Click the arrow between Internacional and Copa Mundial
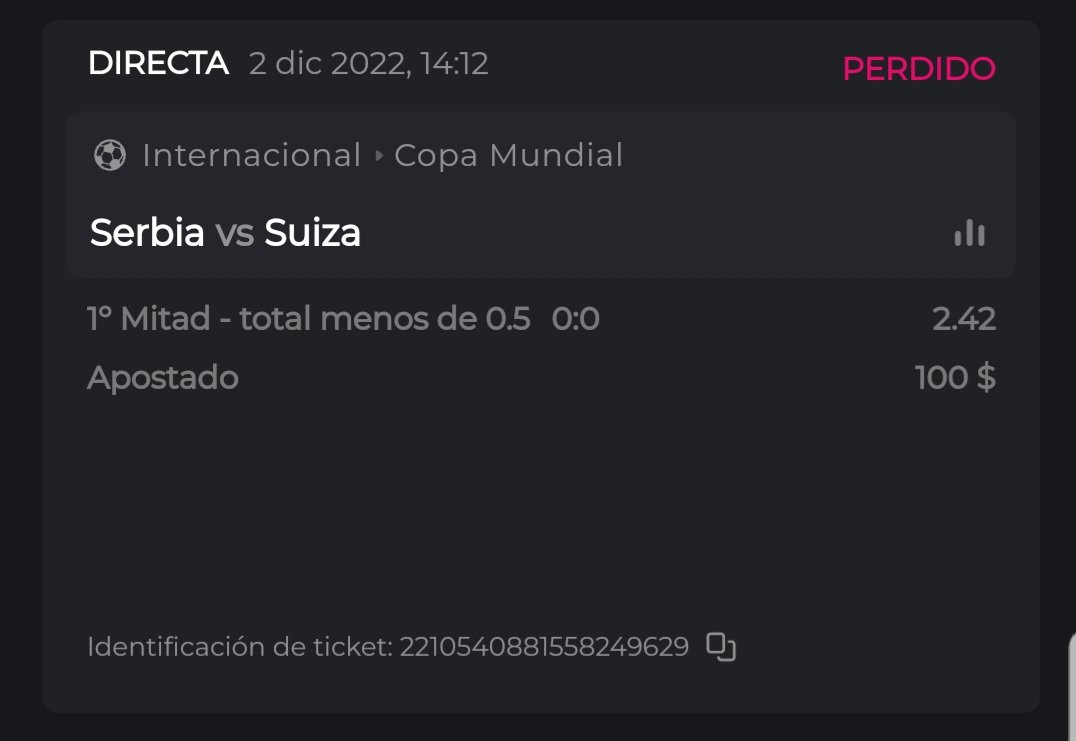1076x741 pixels. click(379, 156)
